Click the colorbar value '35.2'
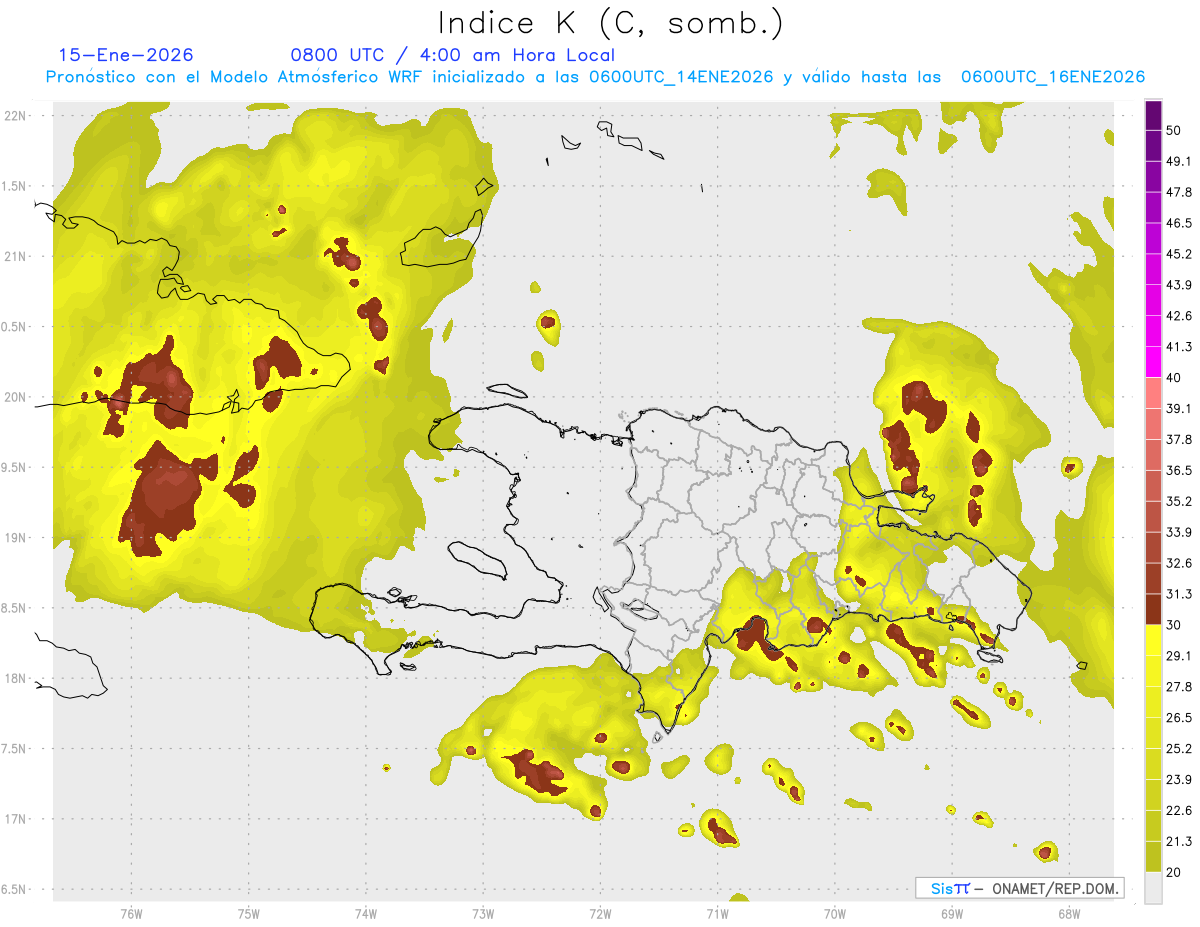1200x927 pixels. (1179, 501)
